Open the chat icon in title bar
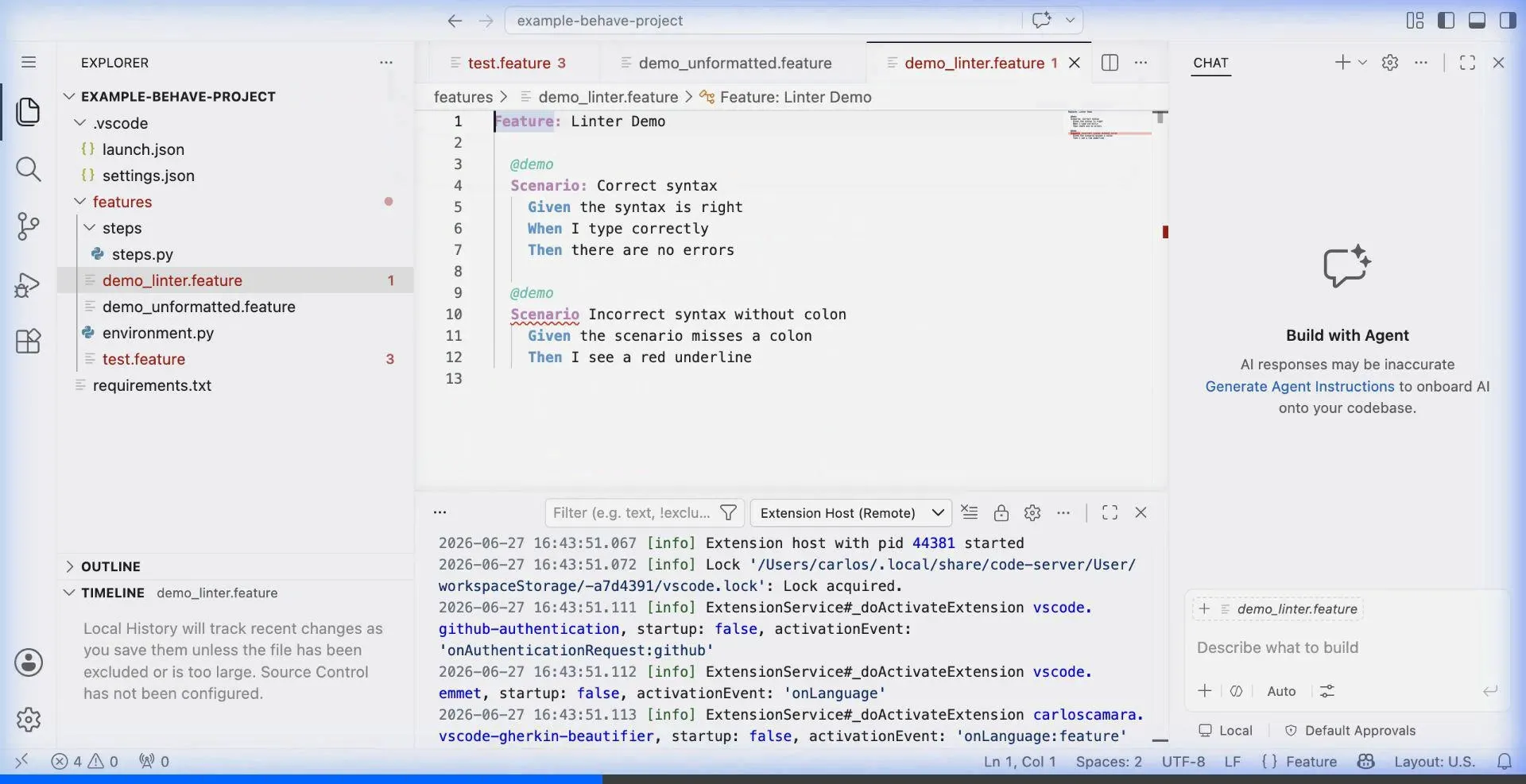 [x=1041, y=21]
